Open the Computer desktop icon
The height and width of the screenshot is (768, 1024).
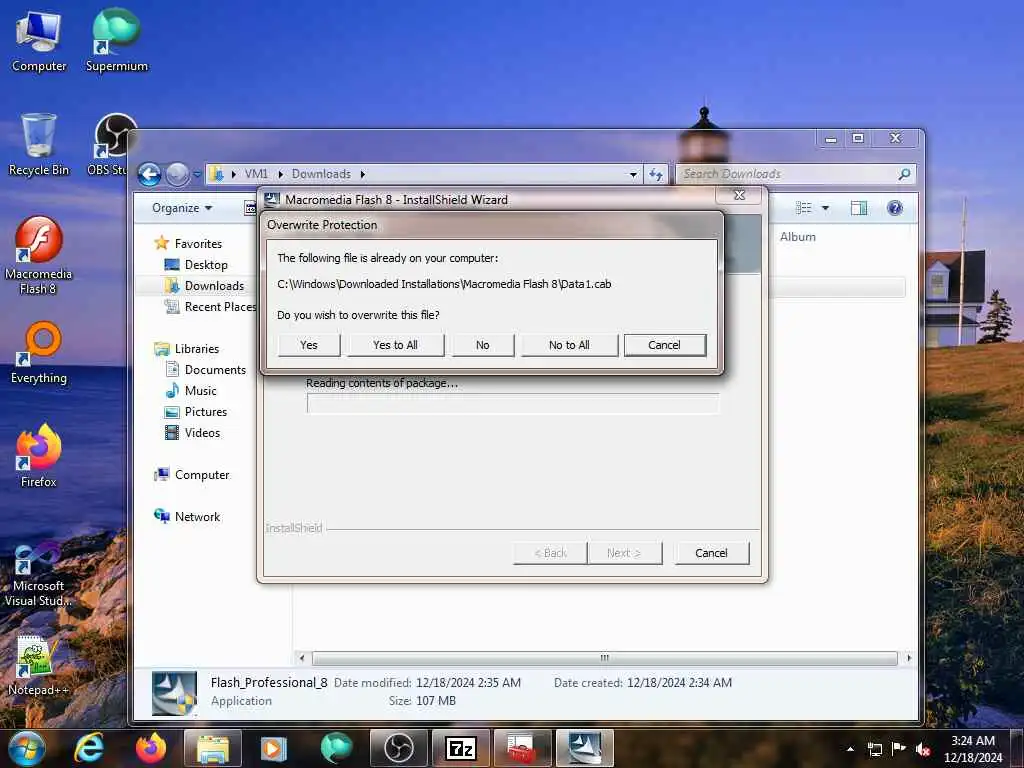click(x=39, y=41)
